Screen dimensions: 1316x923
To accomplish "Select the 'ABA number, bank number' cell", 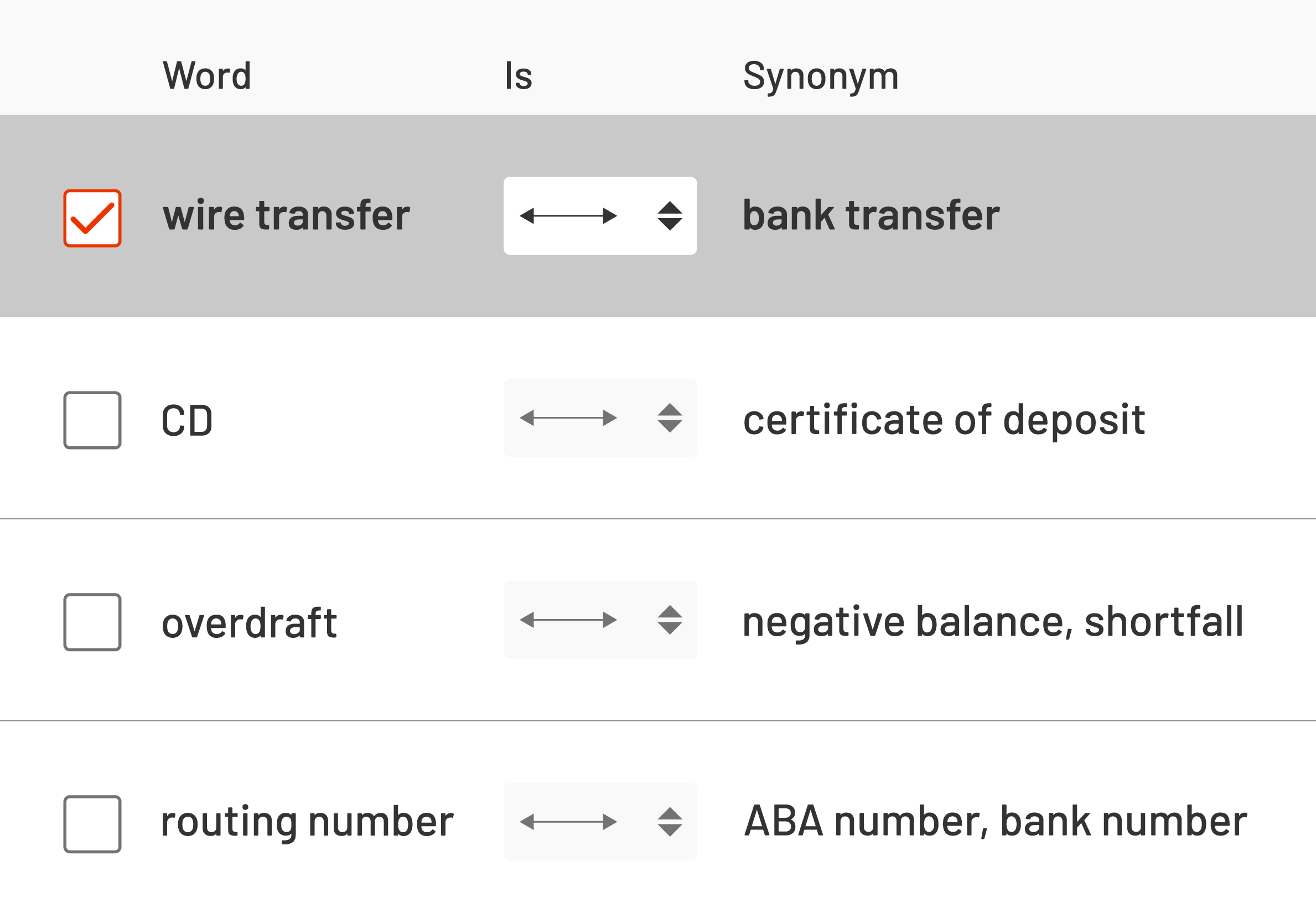I will [995, 821].
